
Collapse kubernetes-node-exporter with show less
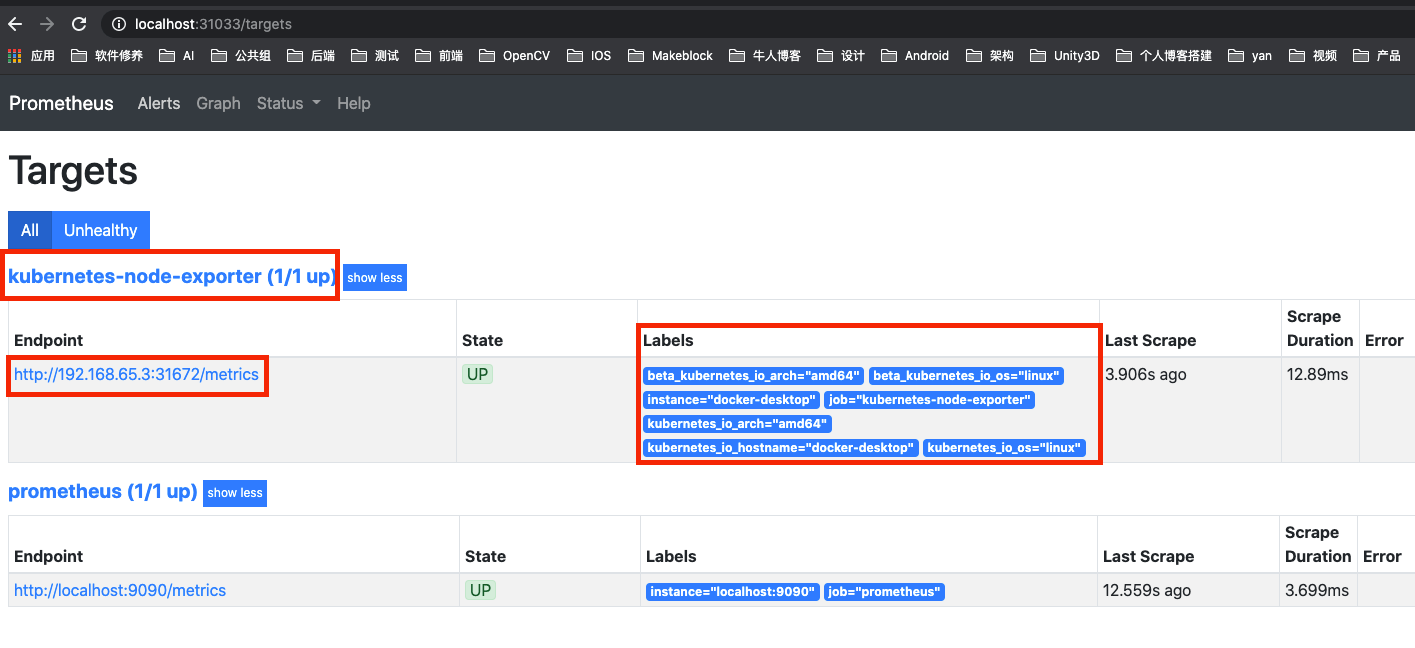375,278
